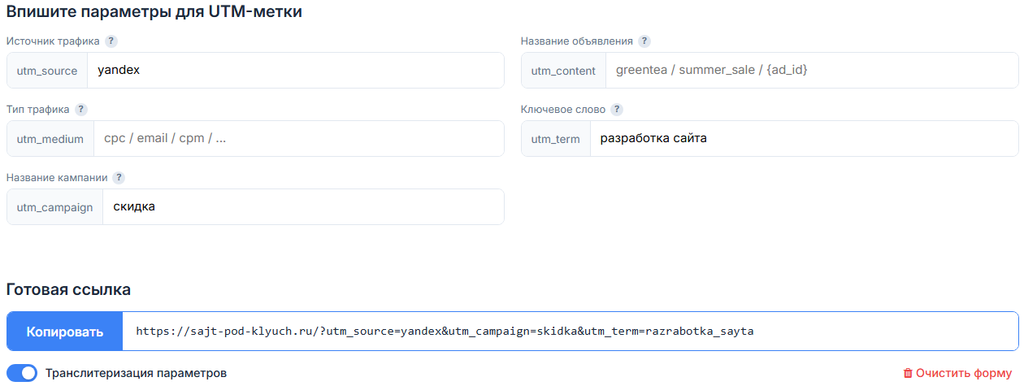This screenshot has height=390, width=1024.
Task: Focus the utm_content input field
Action: (812, 71)
